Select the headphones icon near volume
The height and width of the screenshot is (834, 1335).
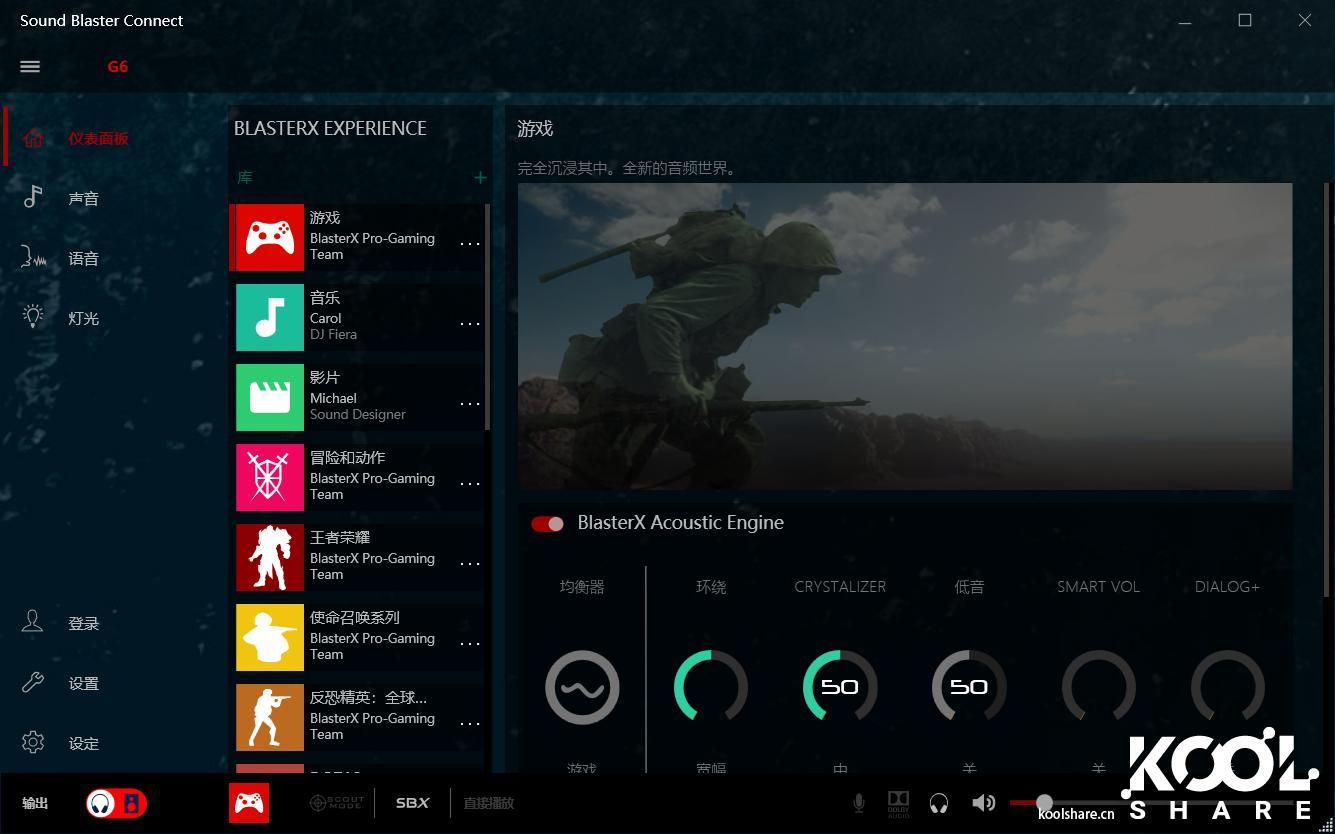point(938,803)
